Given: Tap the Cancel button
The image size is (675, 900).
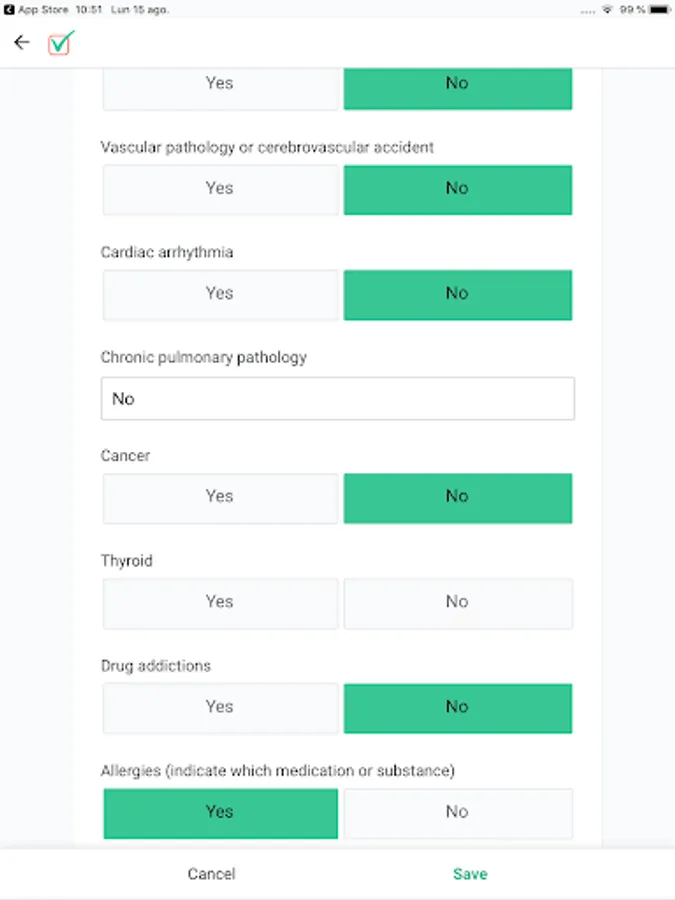Looking at the screenshot, I should coord(211,874).
